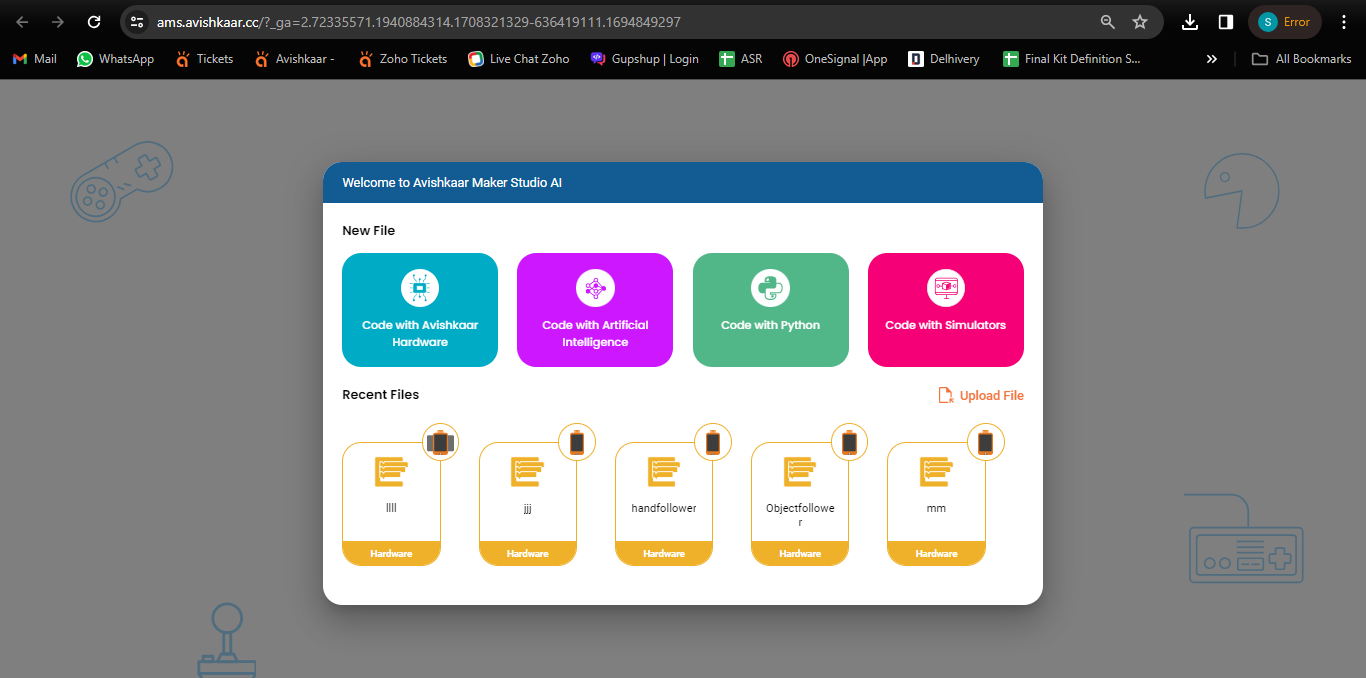The height and width of the screenshot is (678, 1366).
Task: Choose Code with Python card
Action: pyautogui.click(x=771, y=310)
